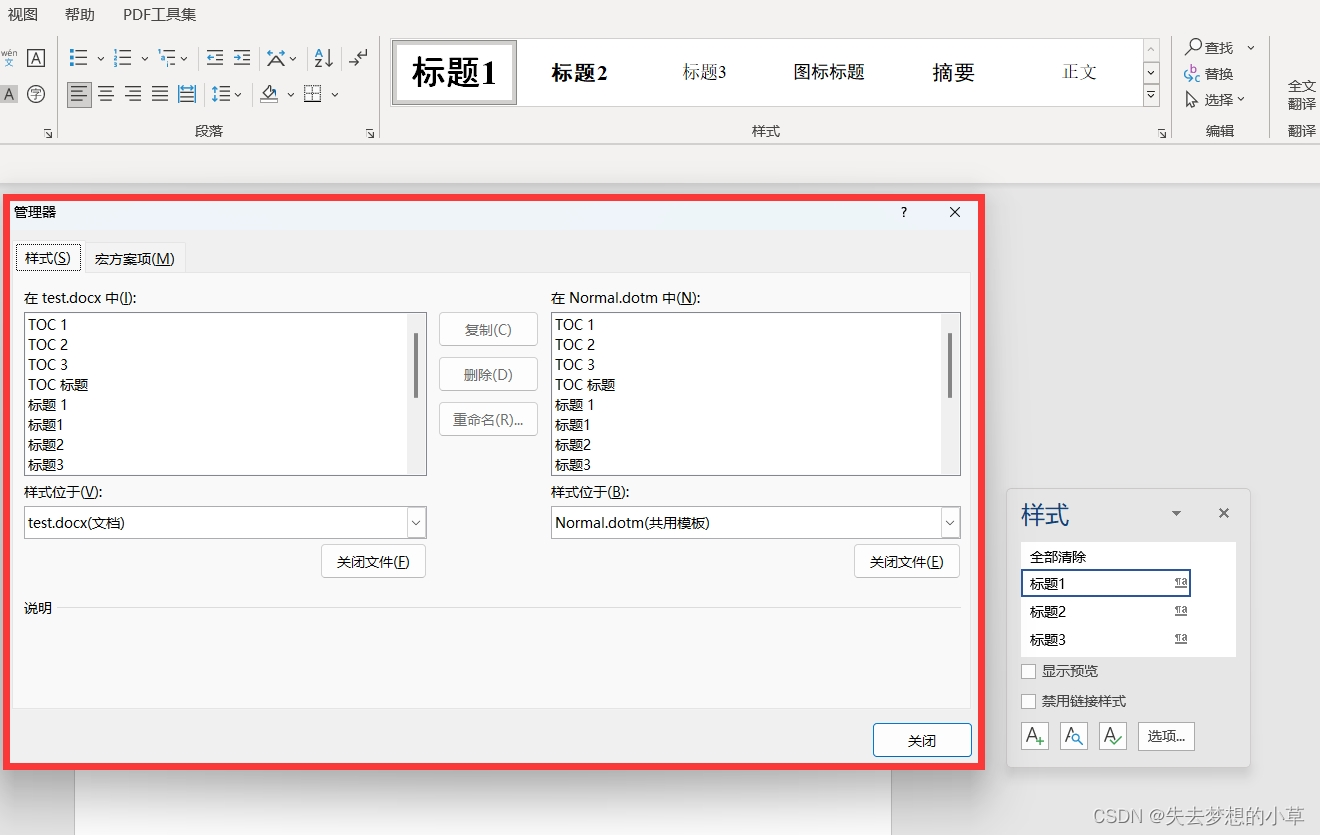This screenshot has height=835, width=1320.
Task: Expand the styles gallery more arrow
Action: click(x=1152, y=96)
